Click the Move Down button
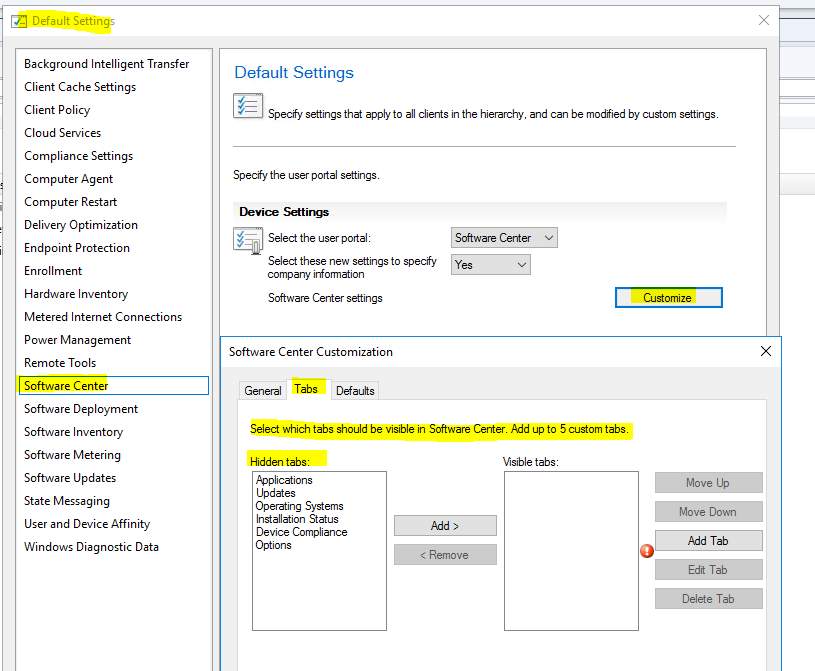 pos(708,511)
